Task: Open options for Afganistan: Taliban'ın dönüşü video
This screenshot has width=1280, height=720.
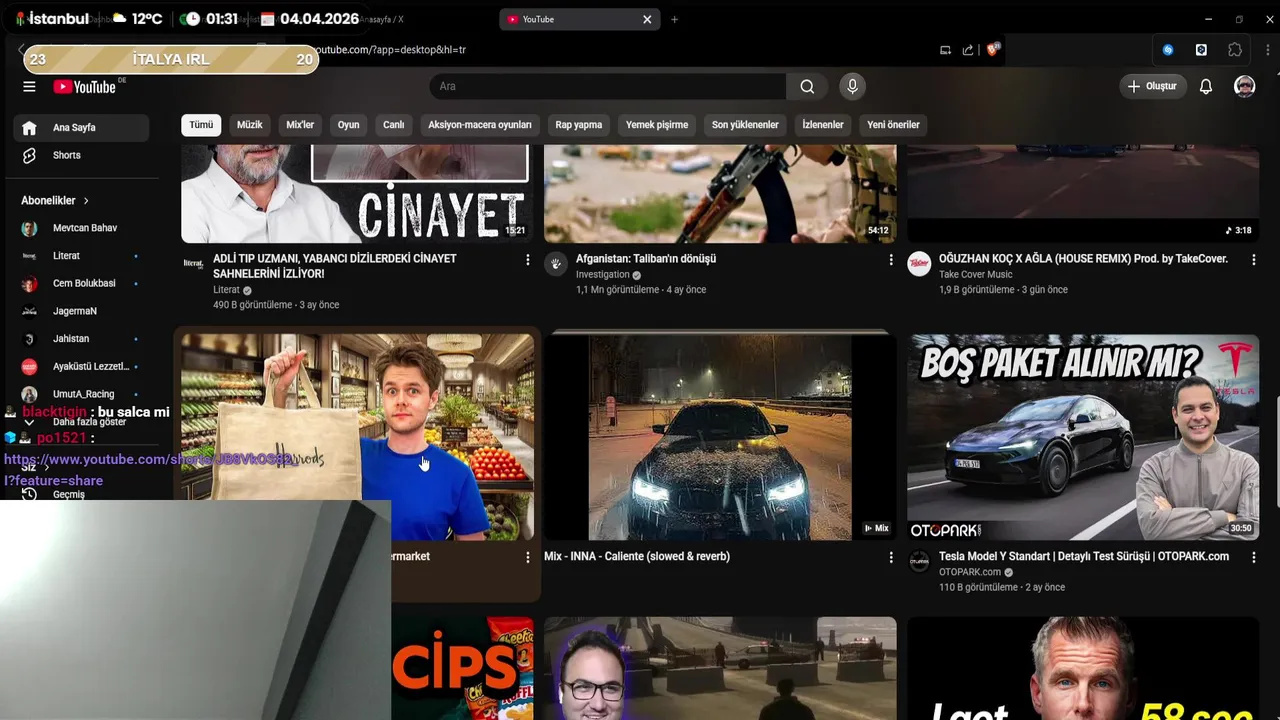Action: coord(891,260)
